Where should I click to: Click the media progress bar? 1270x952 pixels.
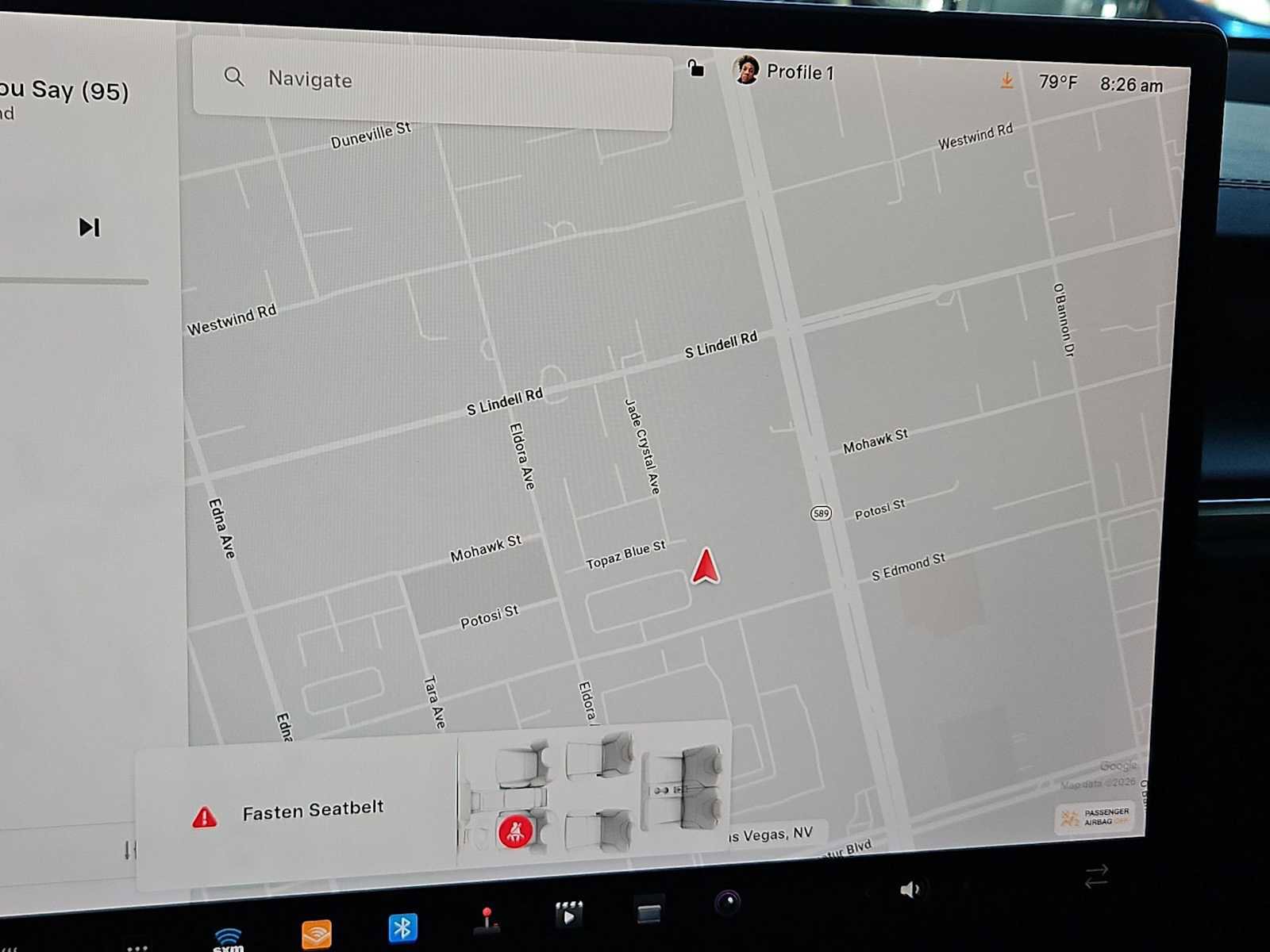pyautogui.click(x=75, y=280)
